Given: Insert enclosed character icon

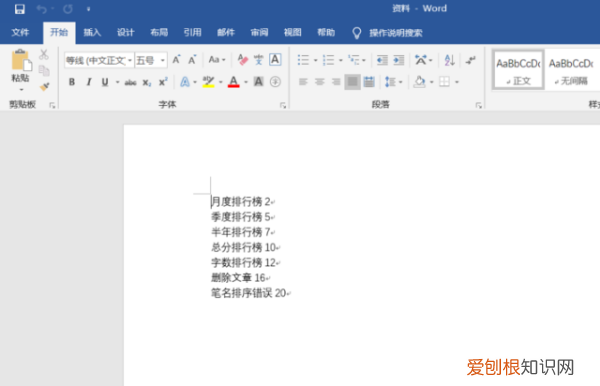Looking at the screenshot, I should (x=275, y=81).
